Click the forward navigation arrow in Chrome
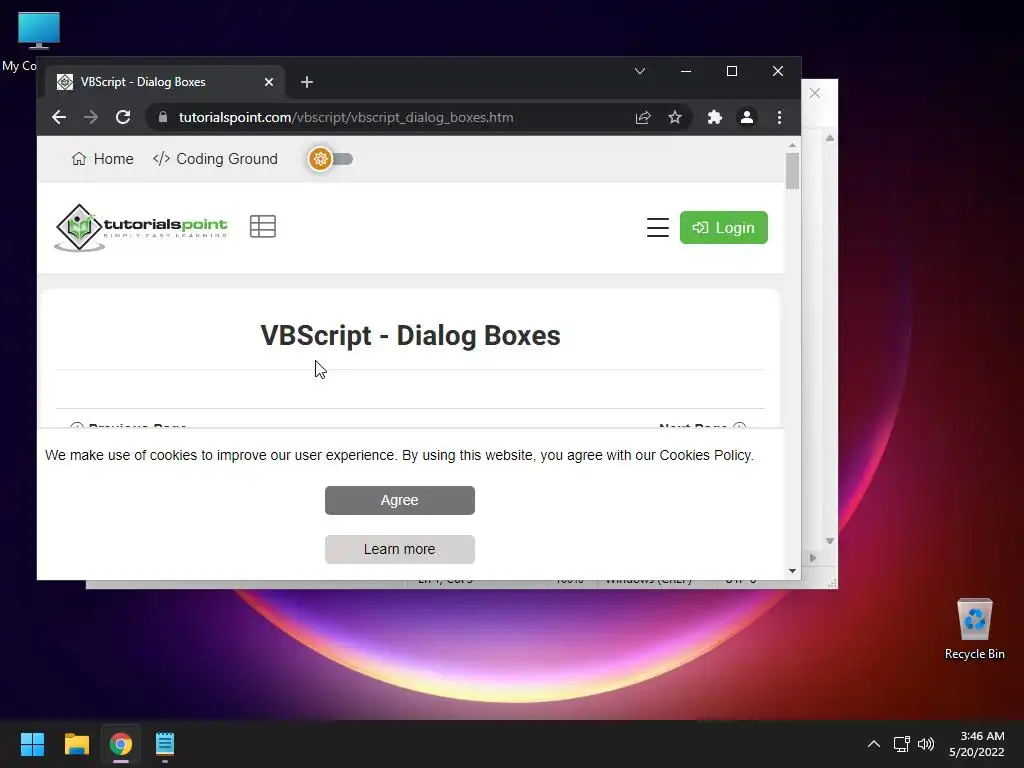 pyautogui.click(x=91, y=118)
